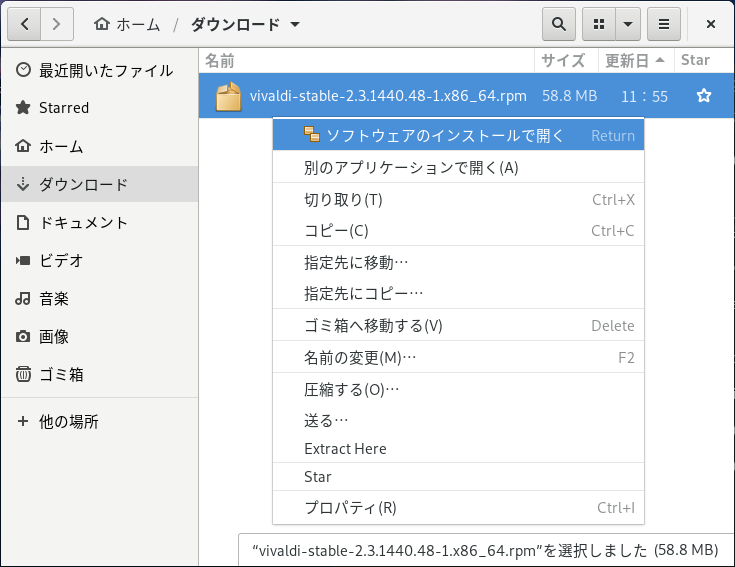Choose 名前の変更(M)… menu entry
The width and height of the screenshot is (735, 567).
click(458, 358)
